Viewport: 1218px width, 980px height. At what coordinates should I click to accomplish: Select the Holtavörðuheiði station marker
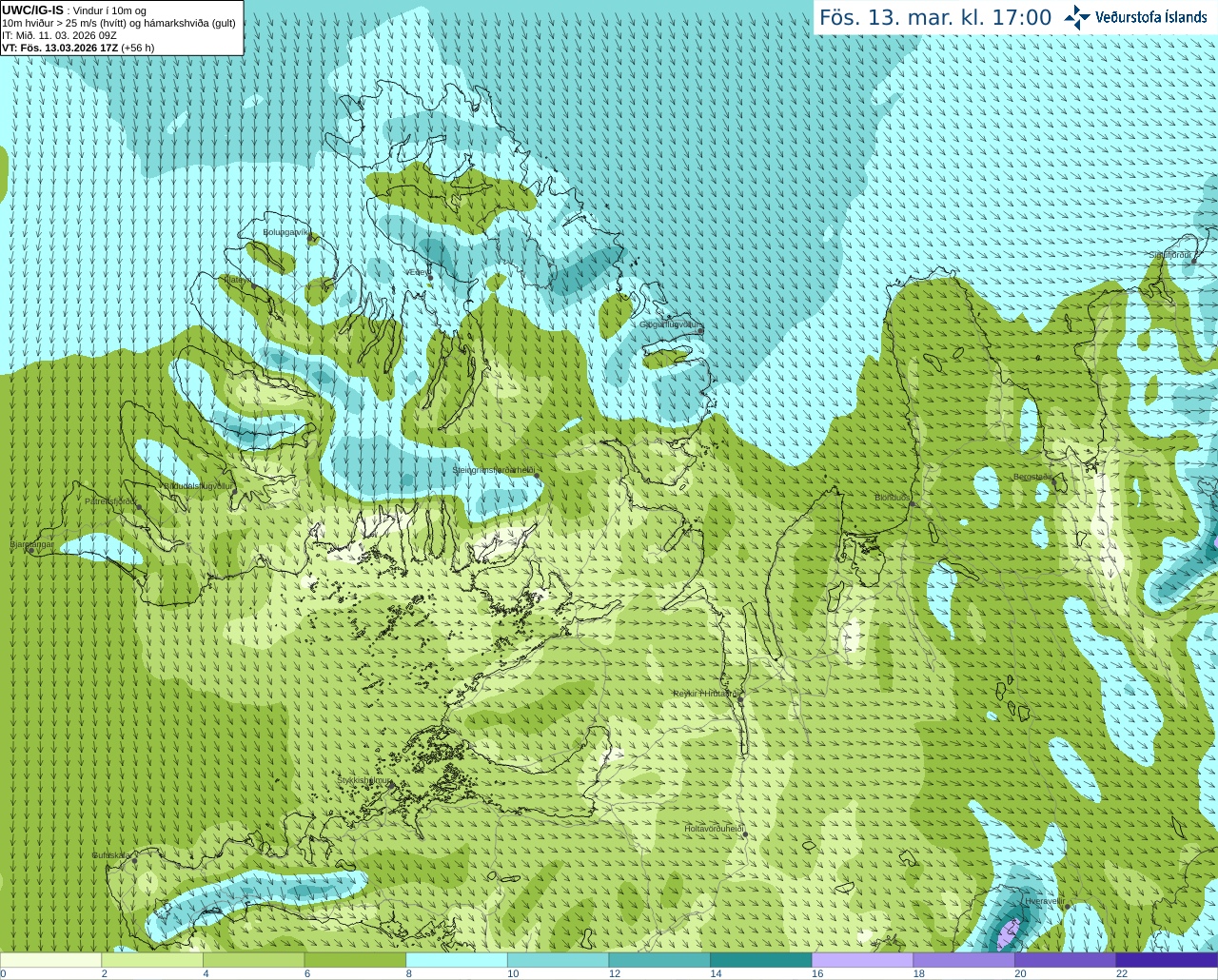pos(745,834)
